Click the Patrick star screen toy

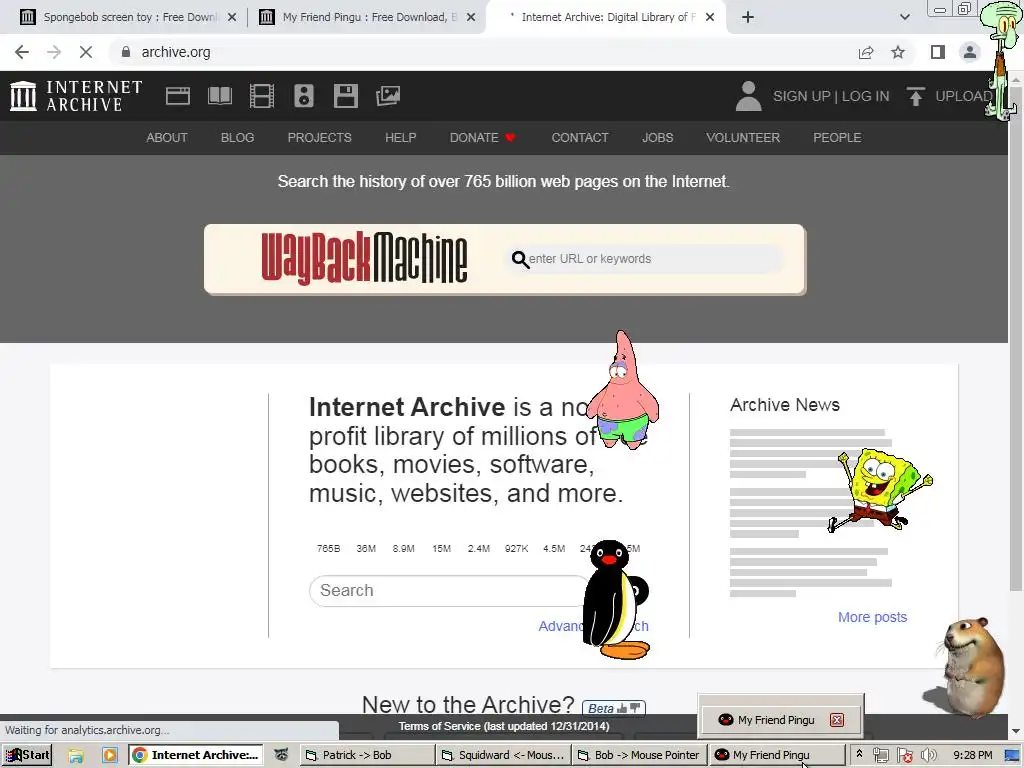[622, 391]
